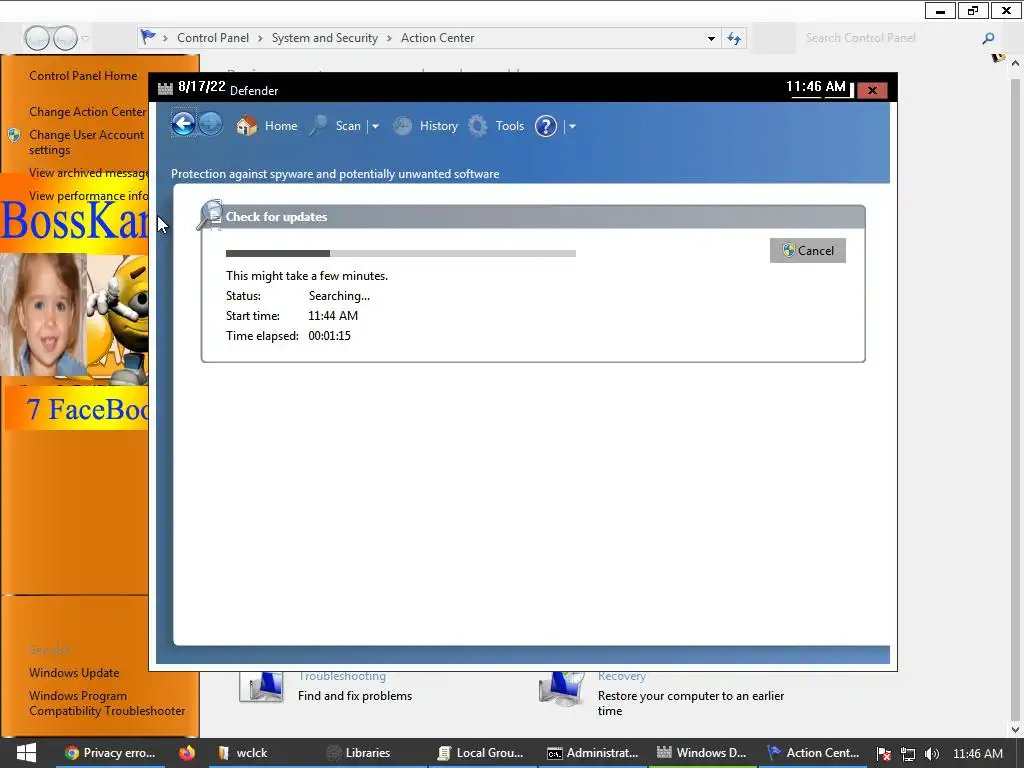Viewport: 1024px width, 768px height.
Task: Open Windows Update link
Action: (74, 673)
